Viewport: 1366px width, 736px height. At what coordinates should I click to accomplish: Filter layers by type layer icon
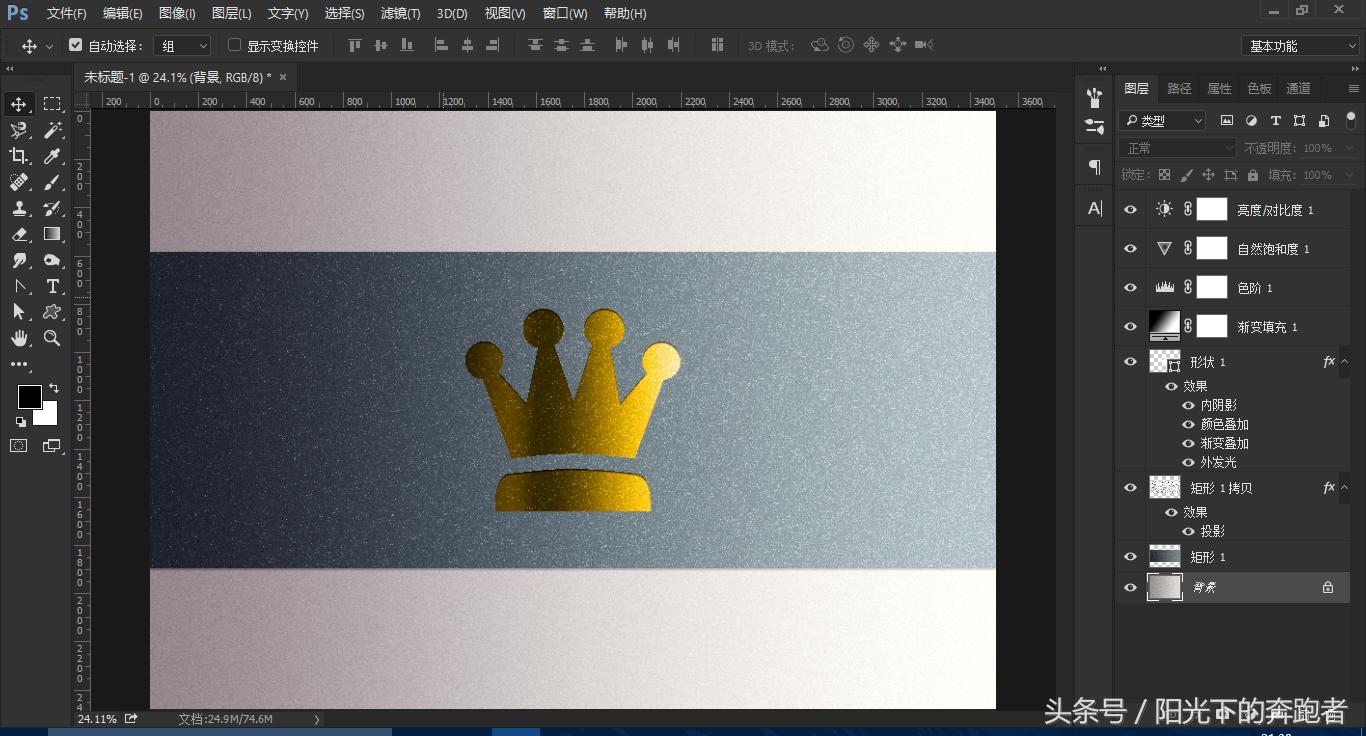tap(1275, 121)
